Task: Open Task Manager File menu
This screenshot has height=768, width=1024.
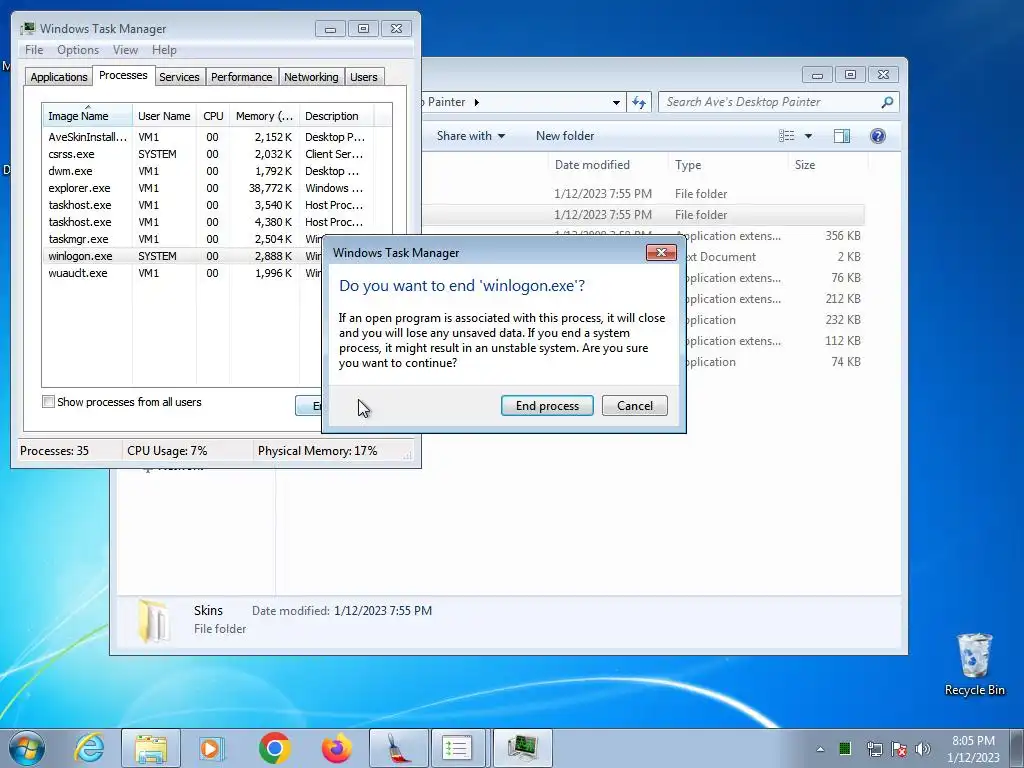Action: point(34,50)
